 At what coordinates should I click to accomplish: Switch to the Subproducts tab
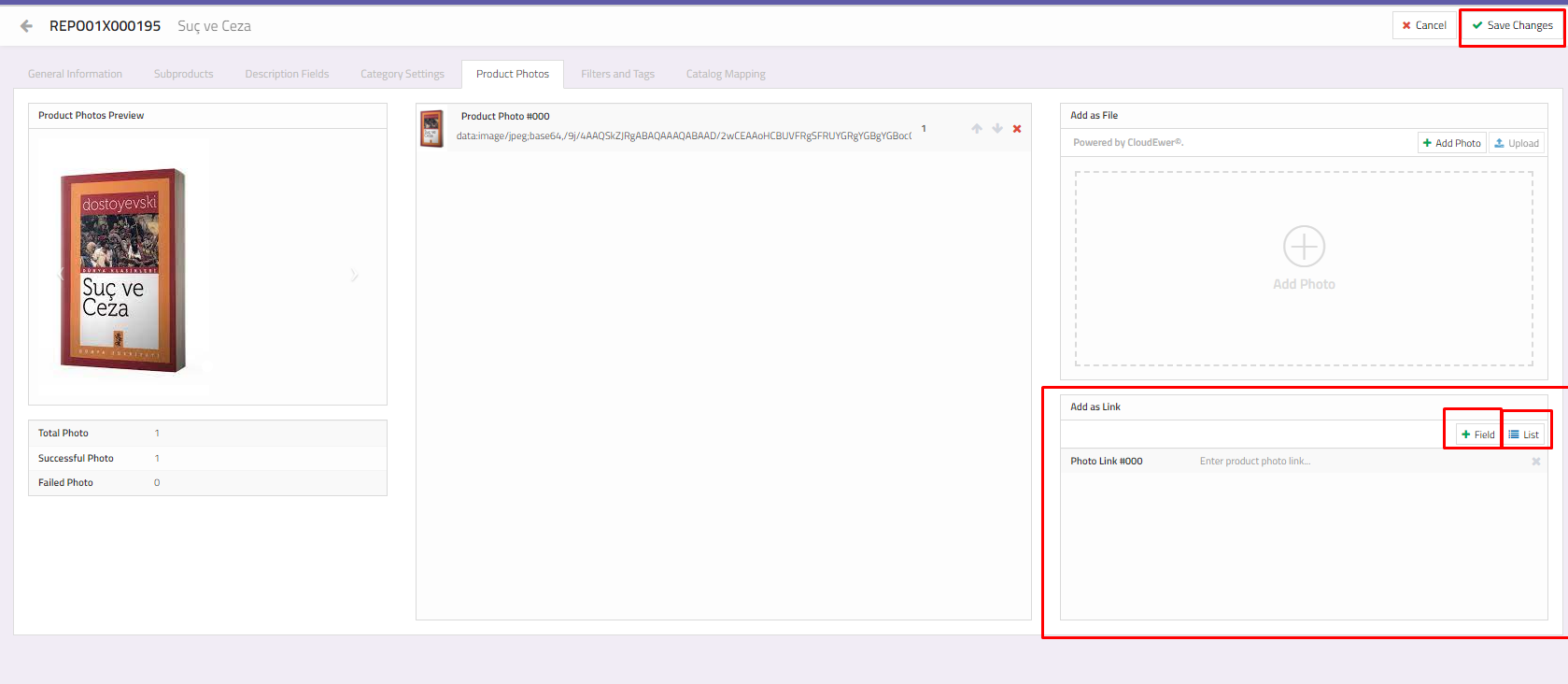point(183,74)
